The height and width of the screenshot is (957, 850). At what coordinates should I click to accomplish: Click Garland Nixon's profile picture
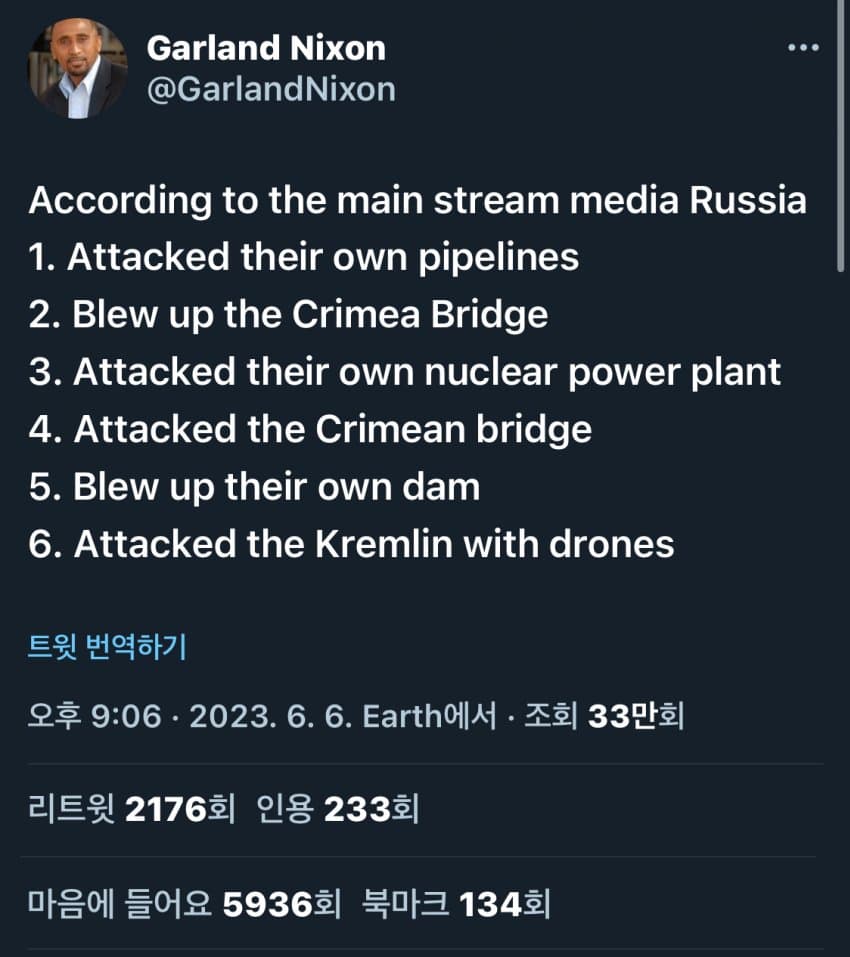pos(77,69)
